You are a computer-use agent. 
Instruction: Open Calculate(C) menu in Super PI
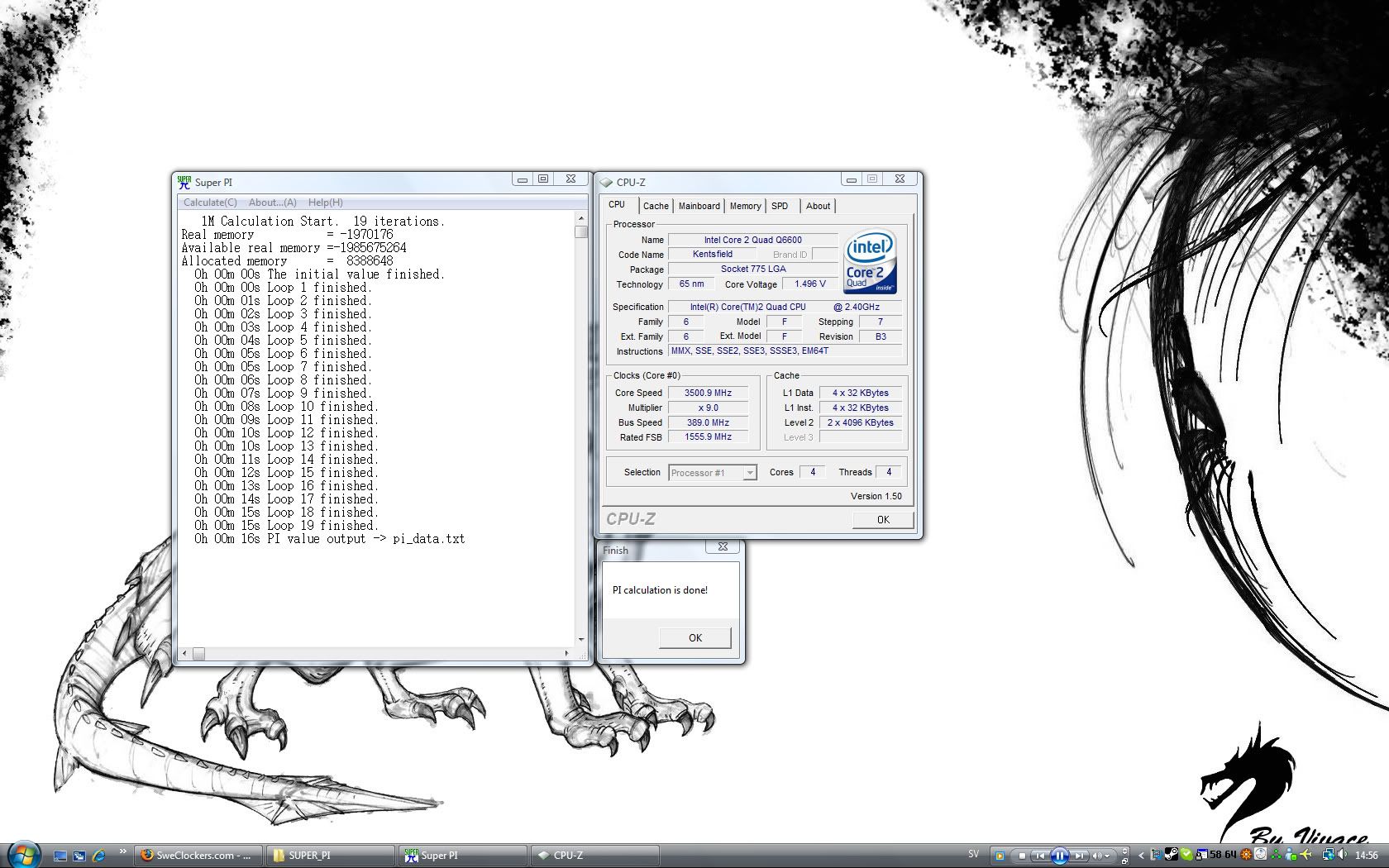tap(210, 203)
